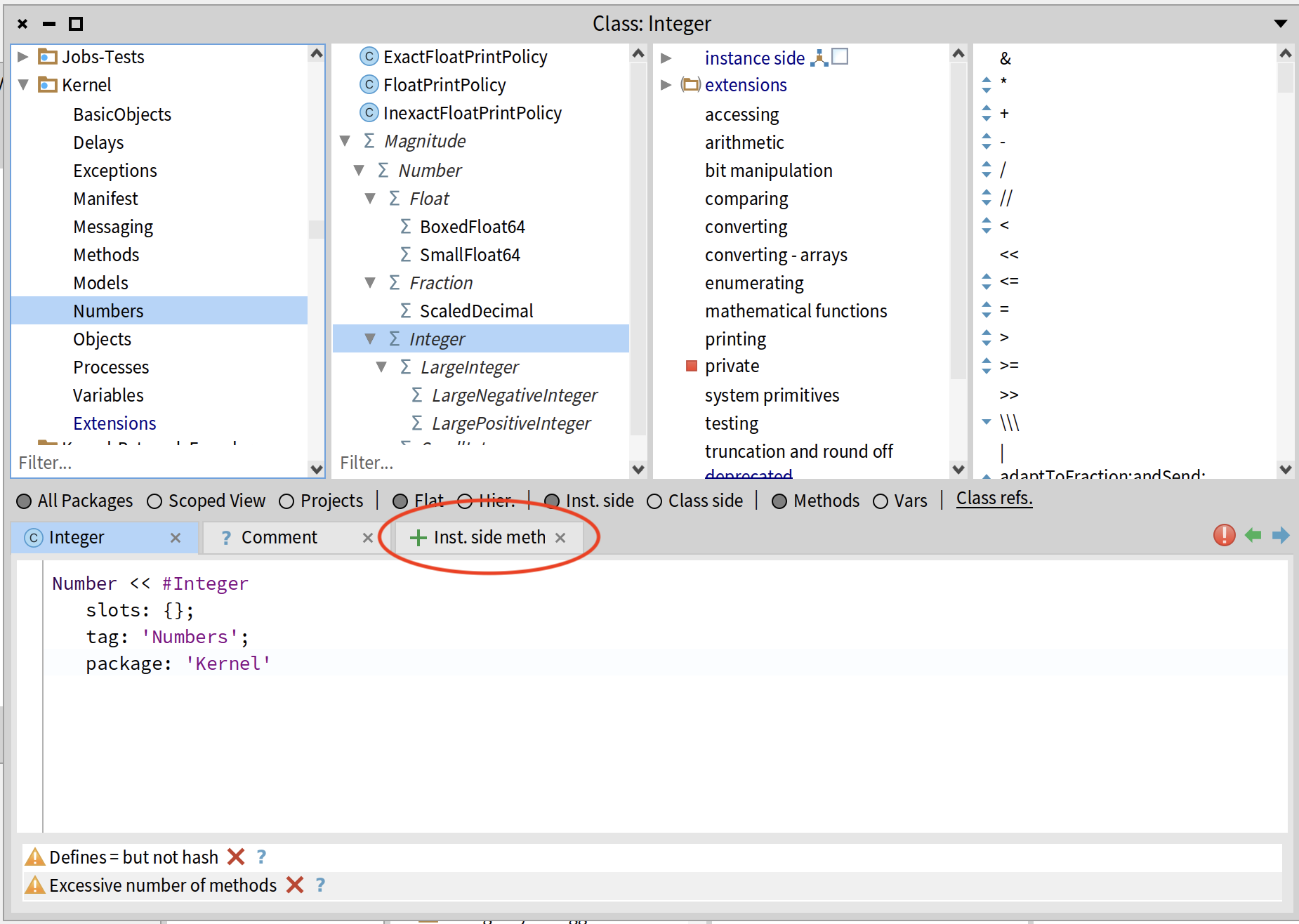This screenshot has width=1299, height=924.
Task: Click the FloatPrintPolicy class icon
Action: point(369,85)
